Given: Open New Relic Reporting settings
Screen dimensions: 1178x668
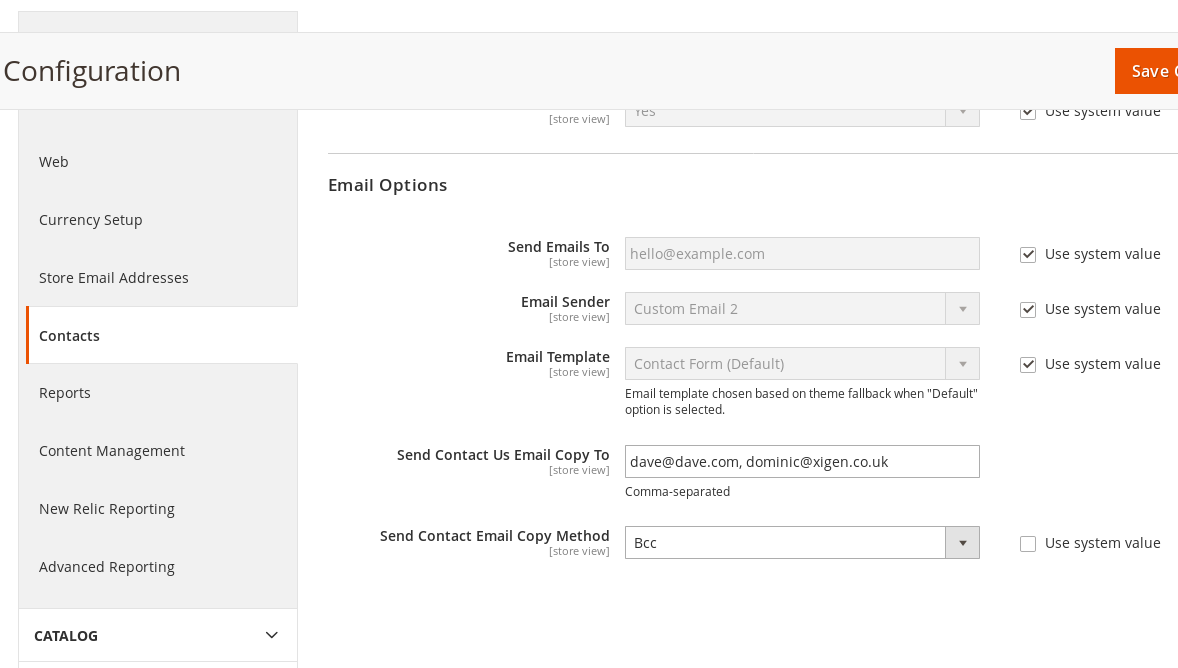Looking at the screenshot, I should point(107,509).
